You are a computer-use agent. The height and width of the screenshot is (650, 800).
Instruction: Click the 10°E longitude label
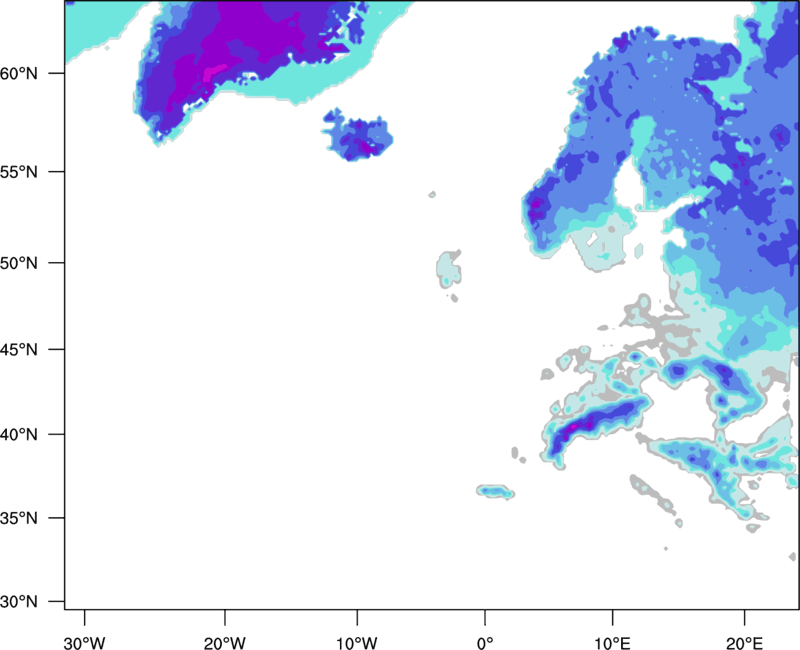point(612,643)
